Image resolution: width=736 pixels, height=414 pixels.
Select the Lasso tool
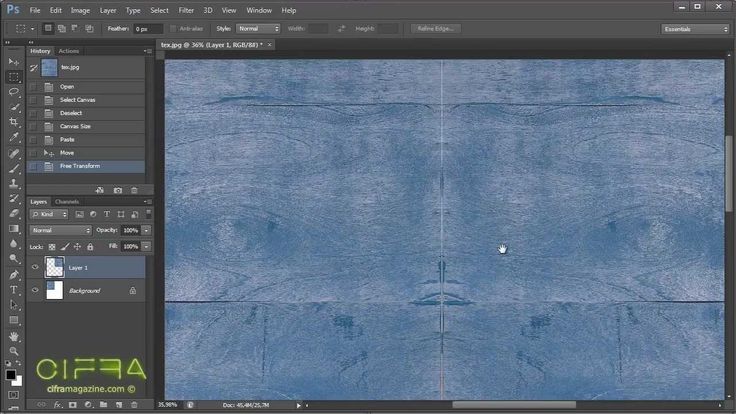[x=14, y=91]
